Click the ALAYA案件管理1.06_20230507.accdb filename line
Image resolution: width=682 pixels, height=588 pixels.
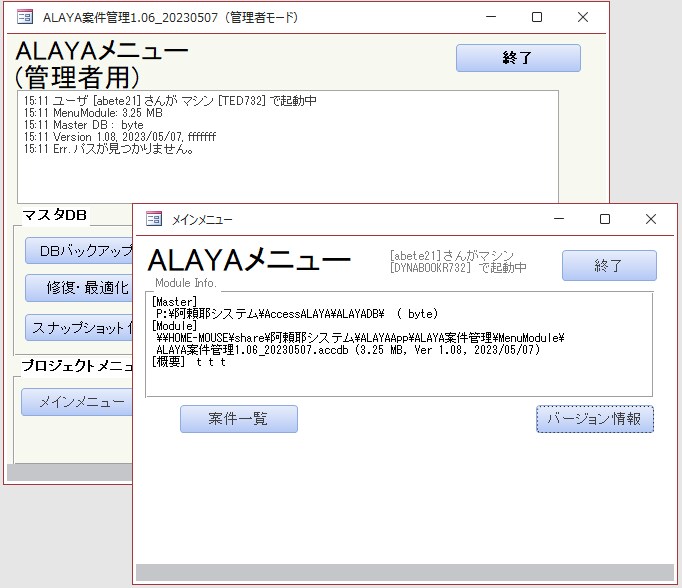point(348,350)
